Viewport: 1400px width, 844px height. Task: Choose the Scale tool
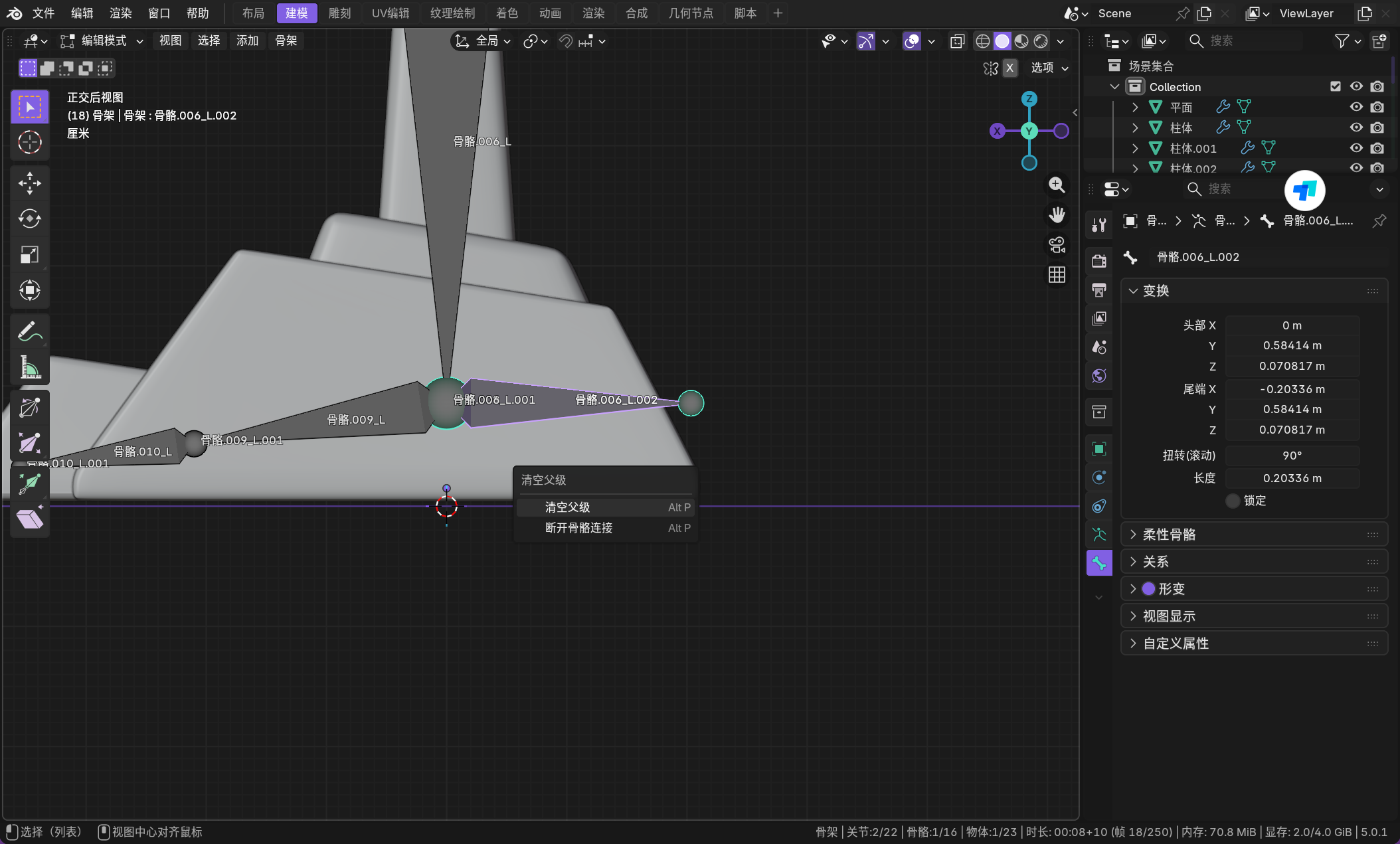29,254
